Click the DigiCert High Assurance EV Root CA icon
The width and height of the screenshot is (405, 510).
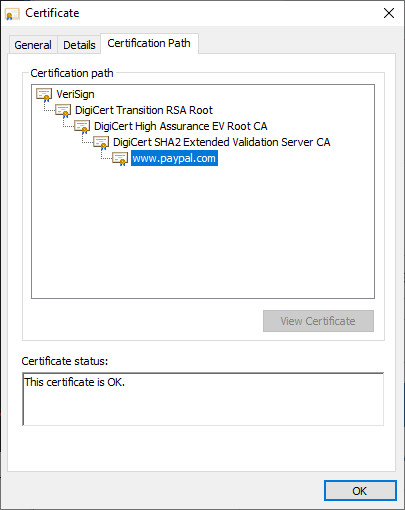(82, 127)
